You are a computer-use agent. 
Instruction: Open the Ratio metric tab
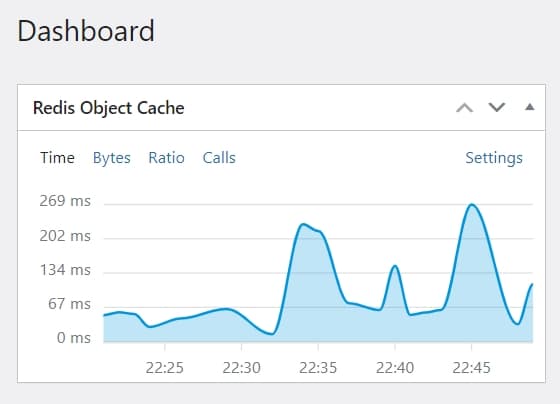pos(166,158)
